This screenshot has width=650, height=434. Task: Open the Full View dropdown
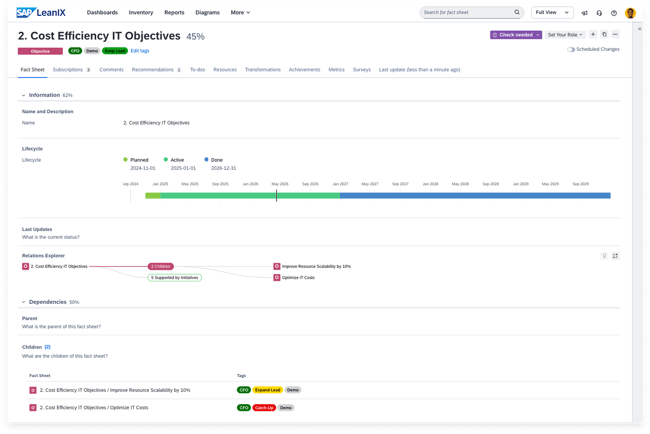pyautogui.click(x=552, y=12)
